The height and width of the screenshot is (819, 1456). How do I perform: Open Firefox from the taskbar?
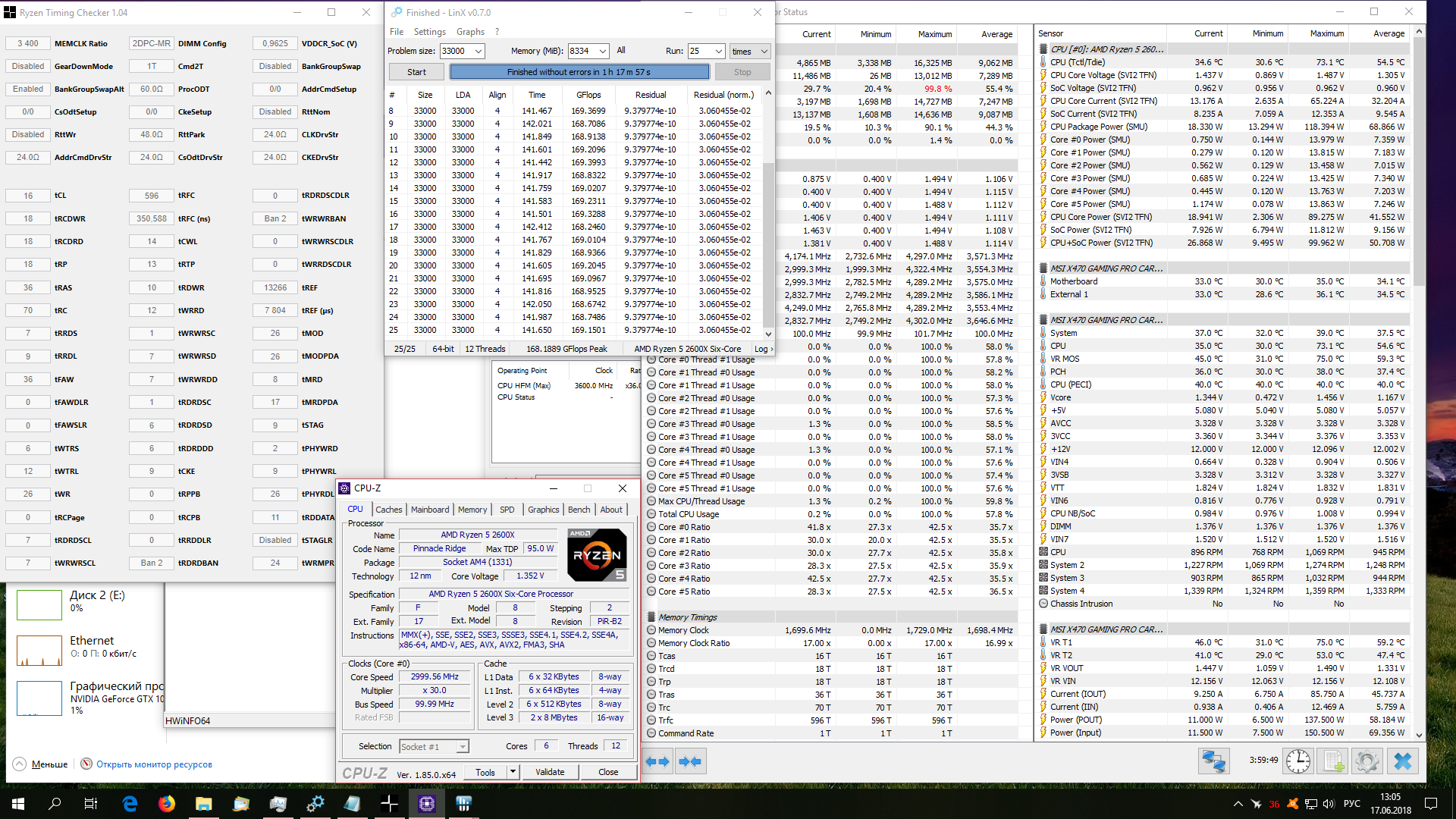click(x=167, y=804)
